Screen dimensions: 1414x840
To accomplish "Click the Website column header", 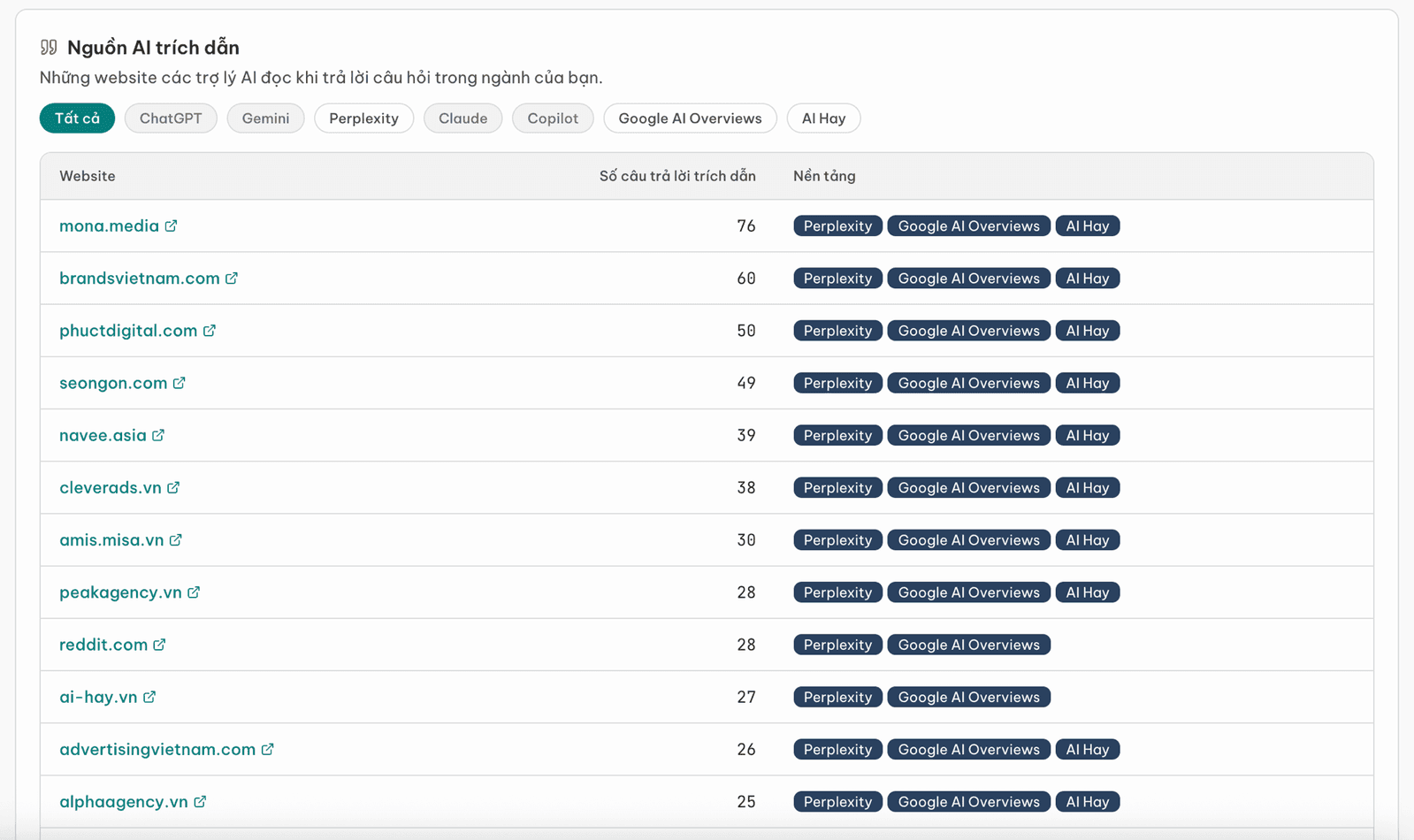I will (x=88, y=176).
